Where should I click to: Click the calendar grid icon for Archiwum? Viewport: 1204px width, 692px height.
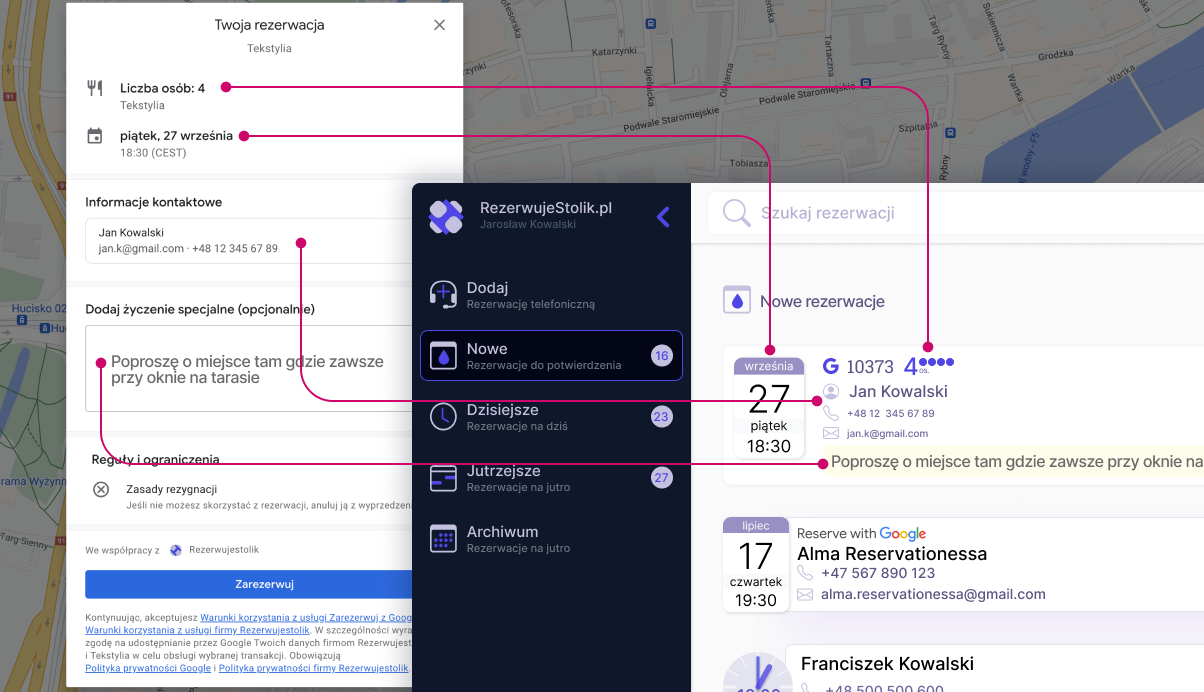click(x=443, y=539)
